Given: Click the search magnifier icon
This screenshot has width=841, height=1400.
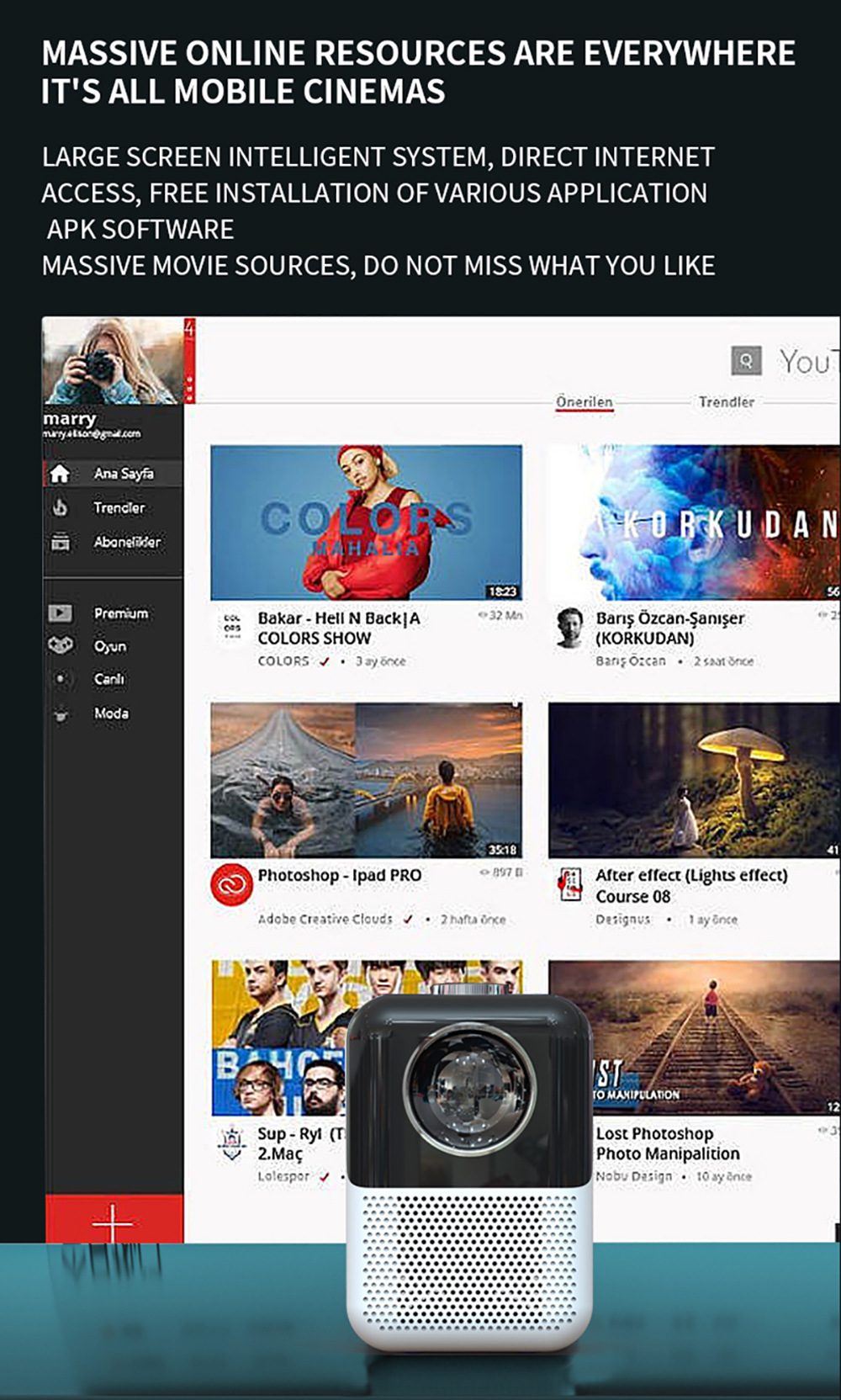Looking at the screenshot, I should 746,361.
